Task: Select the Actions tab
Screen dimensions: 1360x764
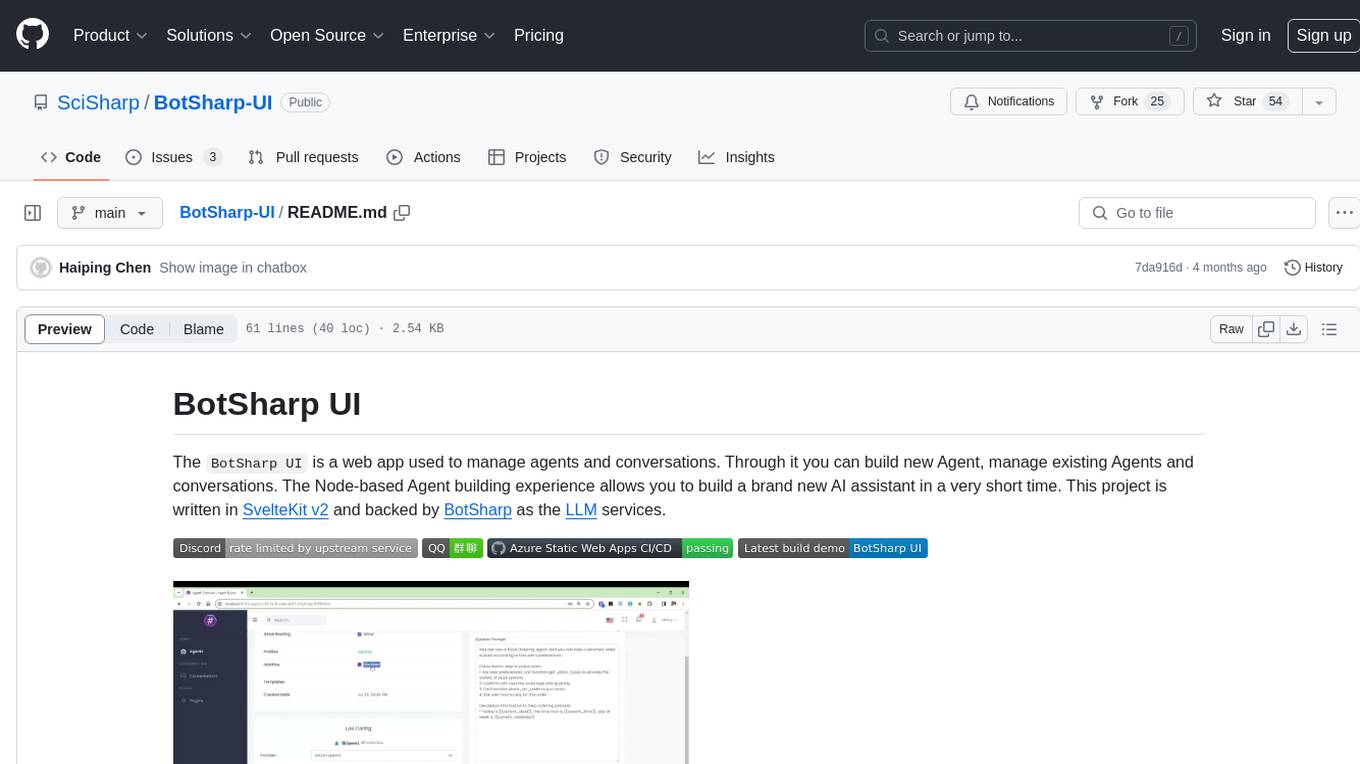Action: pos(423,157)
